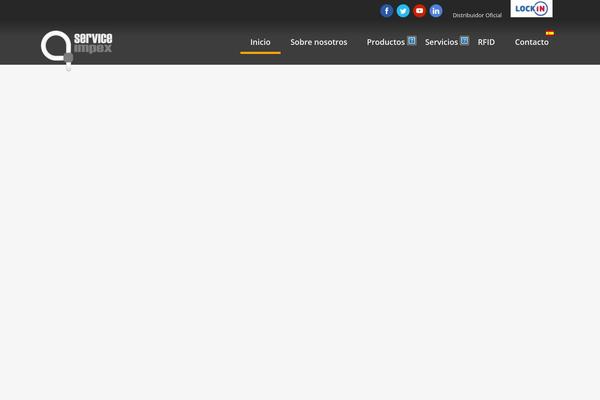Screen dimensions: 600x400
Task: Open the Facebook social icon
Action: point(386,11)
